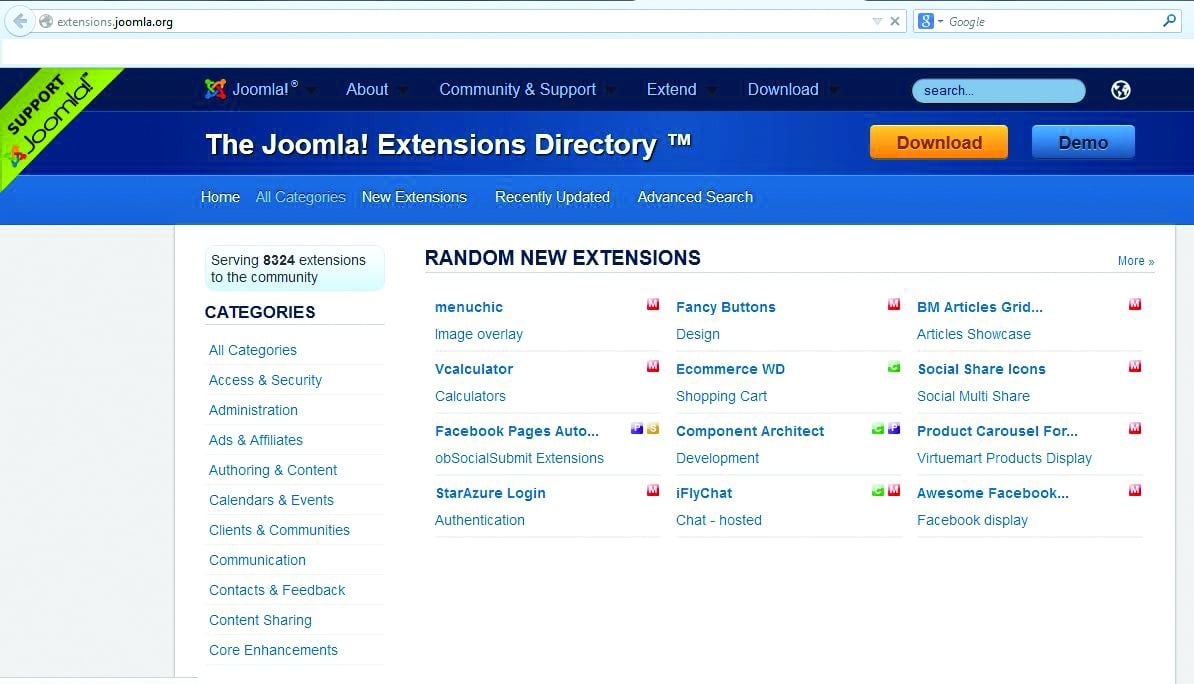Screen dimensions: 1194x684
Task: Click the globe language icon in header
Action: click(1120, 90)
